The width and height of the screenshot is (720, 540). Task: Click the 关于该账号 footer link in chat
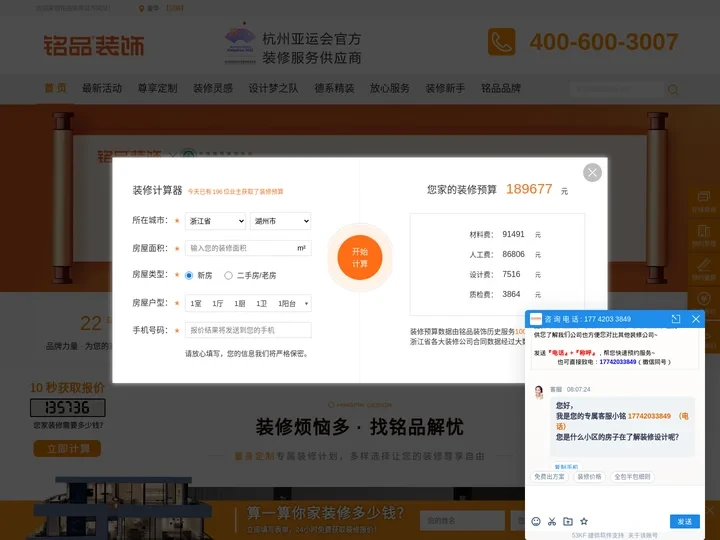click(x=643, y=535)
